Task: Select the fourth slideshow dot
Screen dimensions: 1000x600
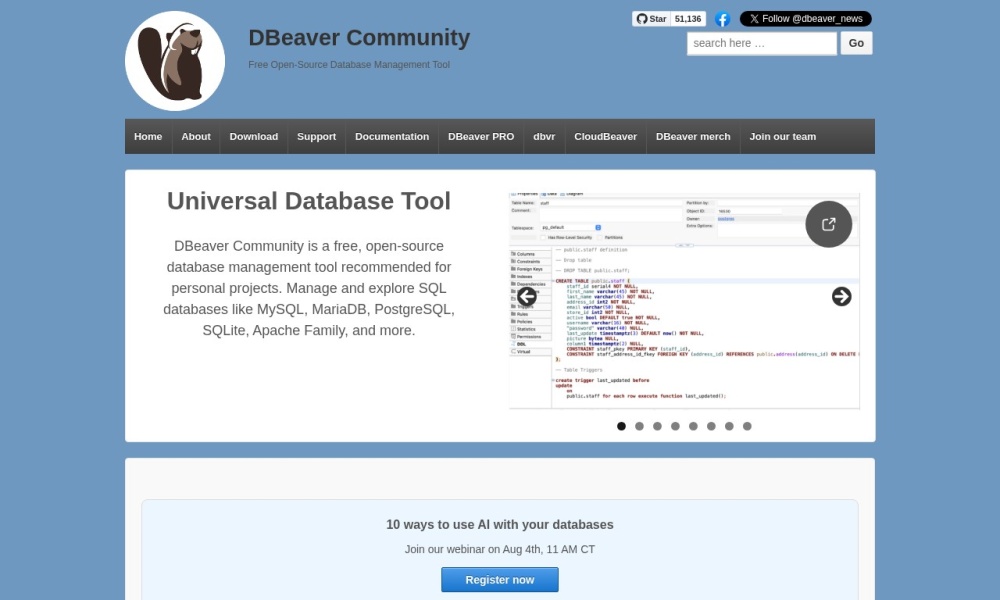Action: pos(675,426)
